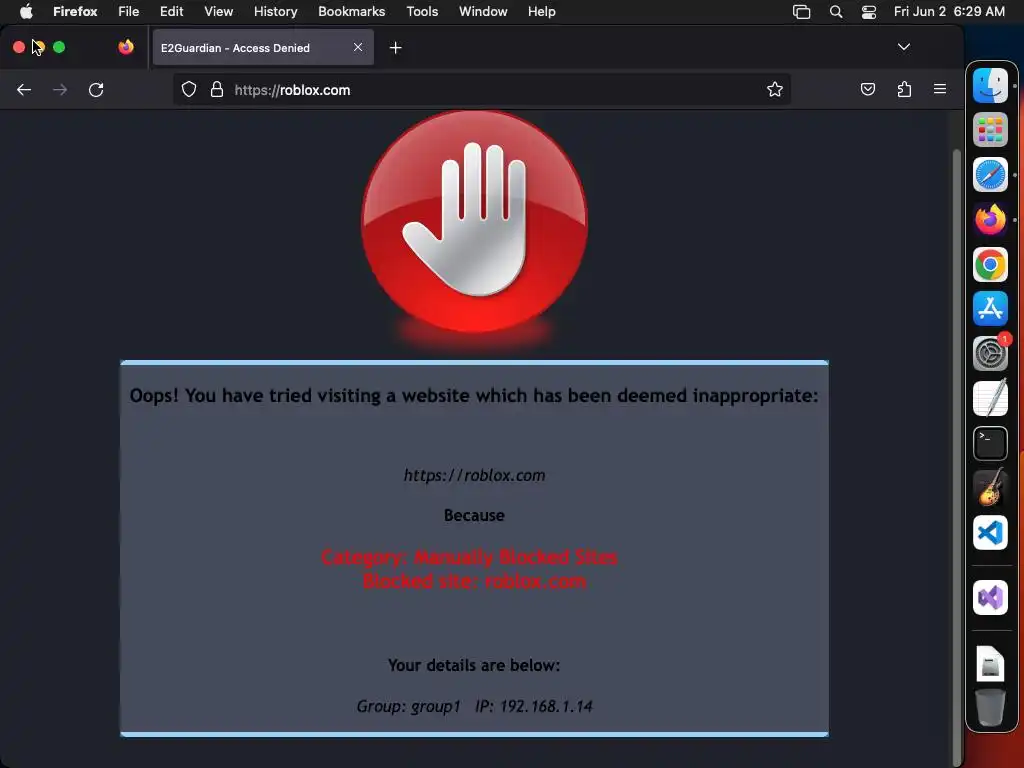Open GarageBand from the Dock
This screenshot has height=768, width=1024.
[x=990, y=488]
